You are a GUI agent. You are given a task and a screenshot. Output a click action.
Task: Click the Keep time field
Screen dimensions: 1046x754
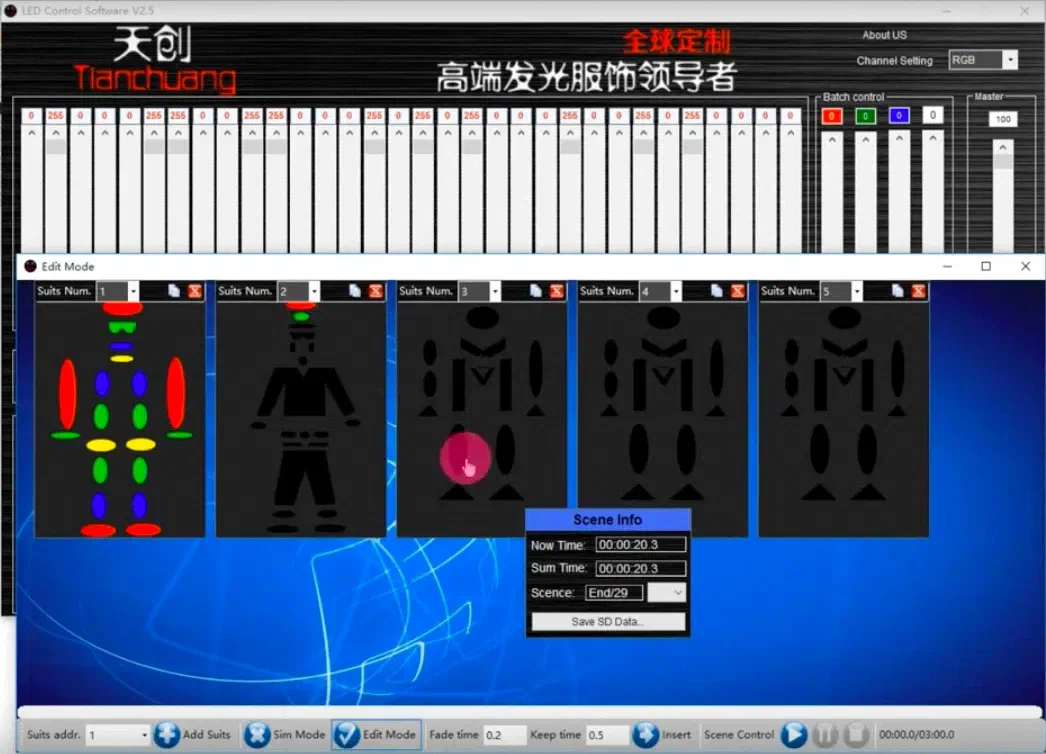click(608, 735)
